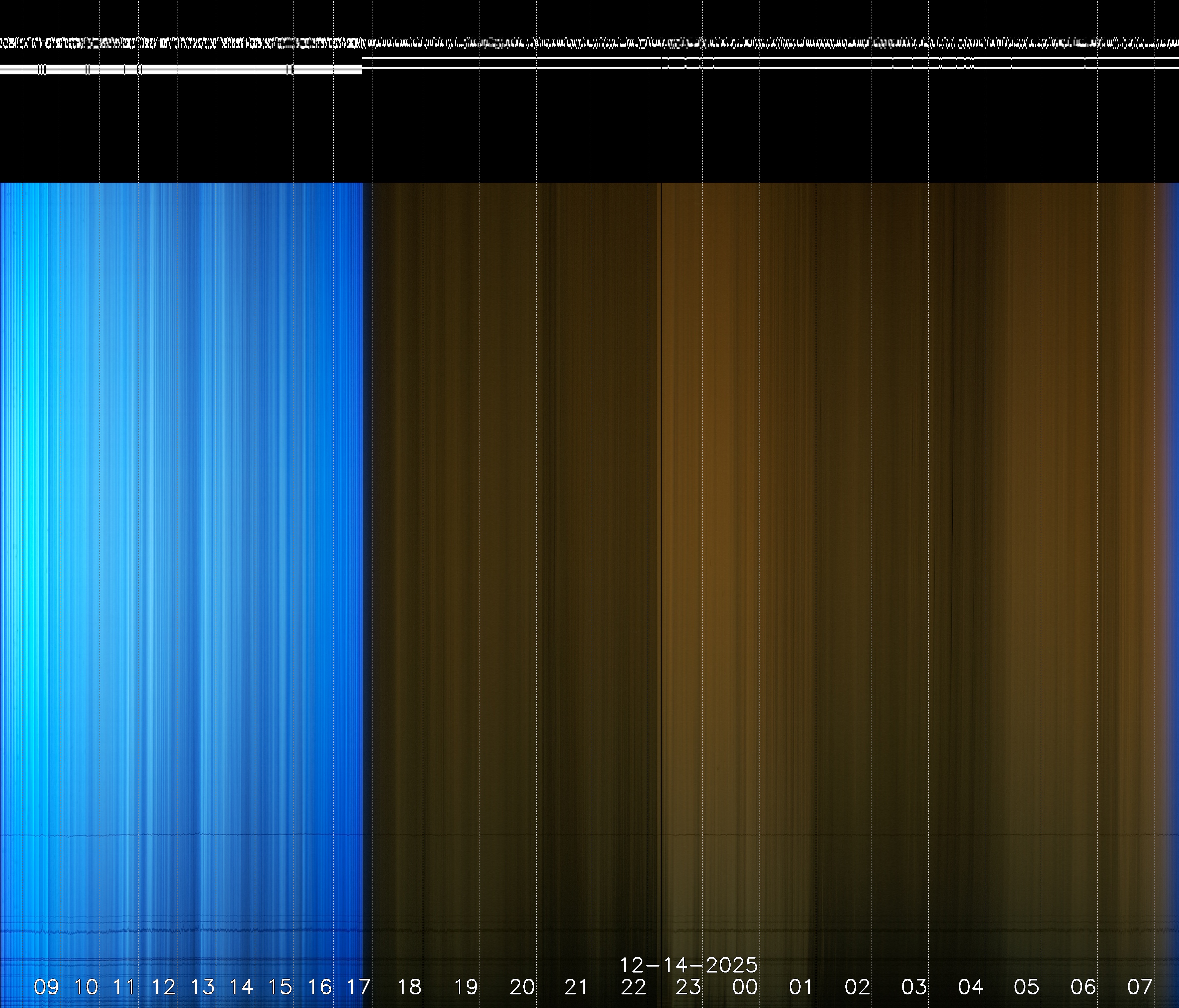Click the 05 hour label

coord(1026,987)
